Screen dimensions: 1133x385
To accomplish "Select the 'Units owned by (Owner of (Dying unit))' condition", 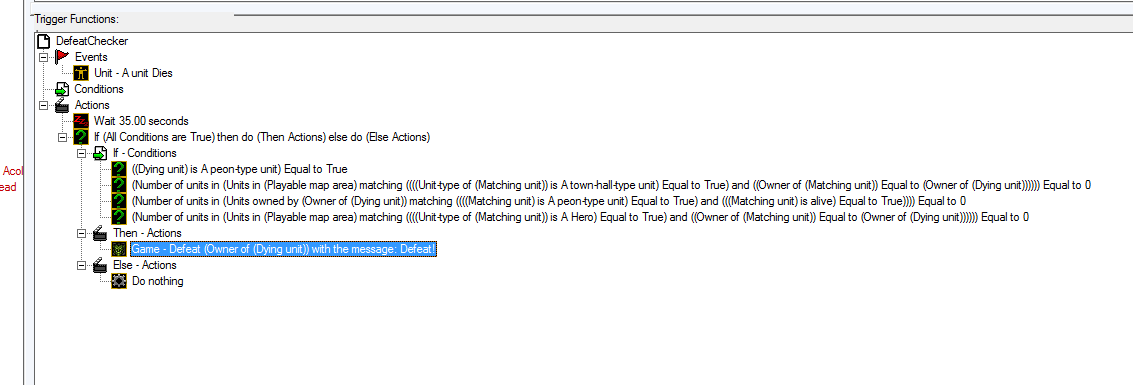I will click(548, 201).
